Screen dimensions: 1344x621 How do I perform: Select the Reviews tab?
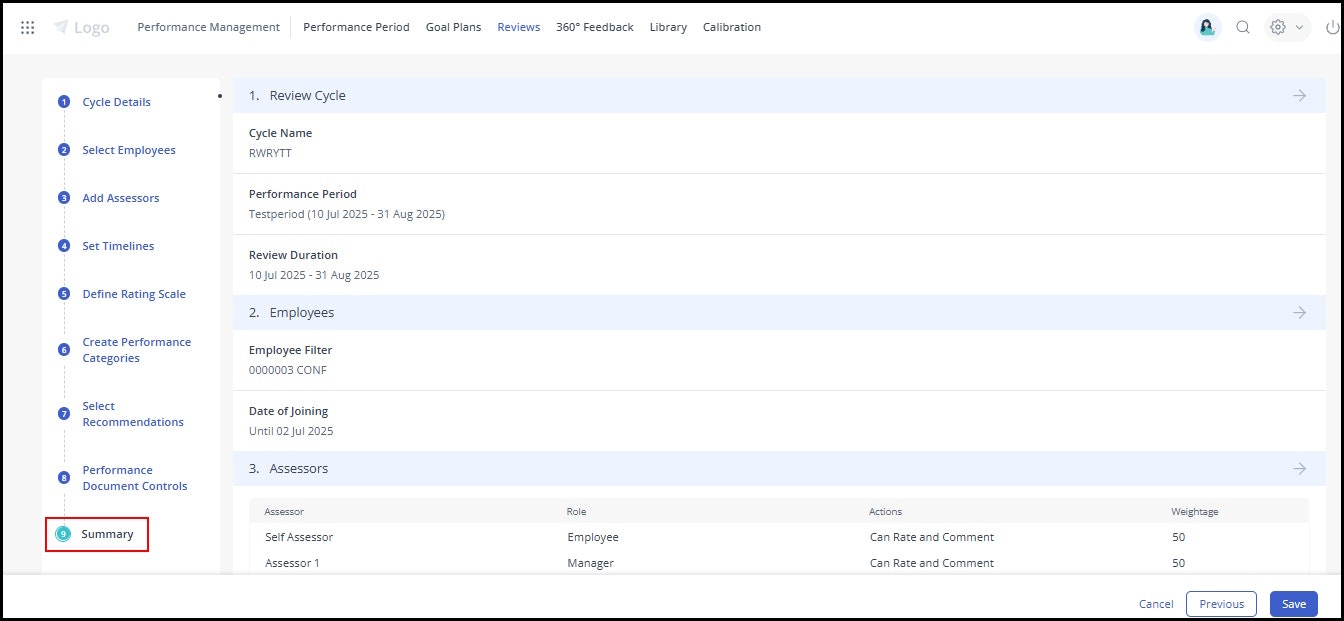pyautogui.click(x=519, y=27)
